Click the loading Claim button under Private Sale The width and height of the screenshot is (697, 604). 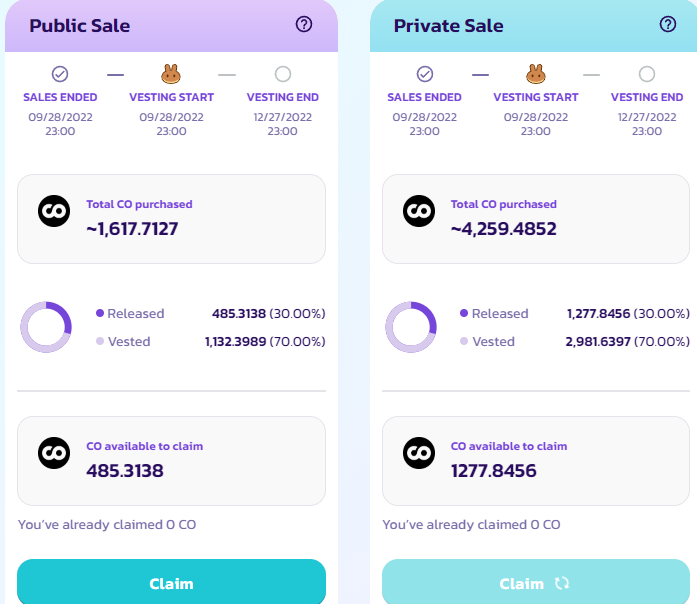[535, 583]
